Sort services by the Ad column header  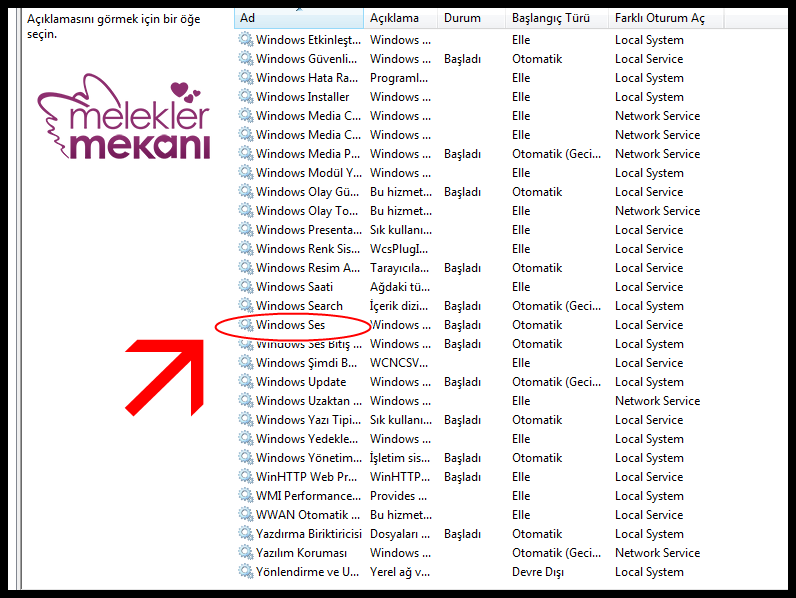(x=298, y=18)
